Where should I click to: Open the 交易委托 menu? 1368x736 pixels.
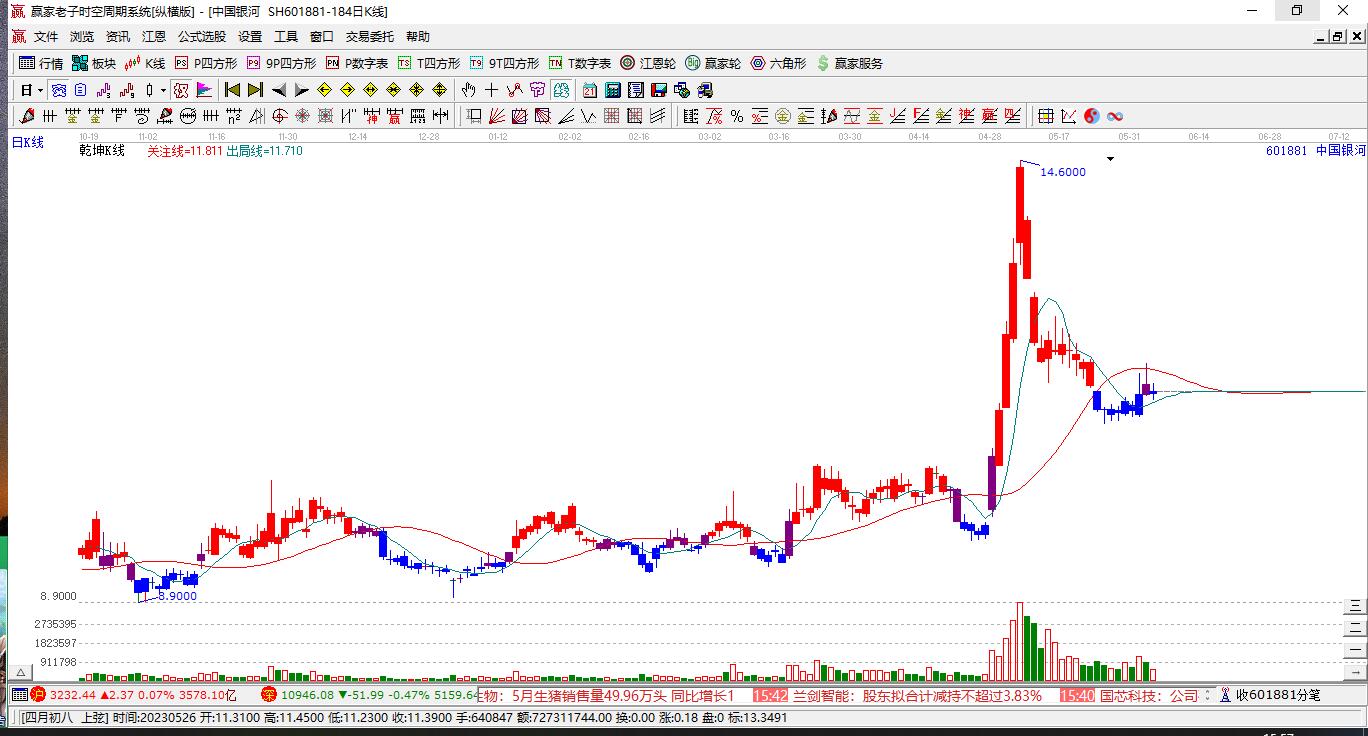pos(370,36)
